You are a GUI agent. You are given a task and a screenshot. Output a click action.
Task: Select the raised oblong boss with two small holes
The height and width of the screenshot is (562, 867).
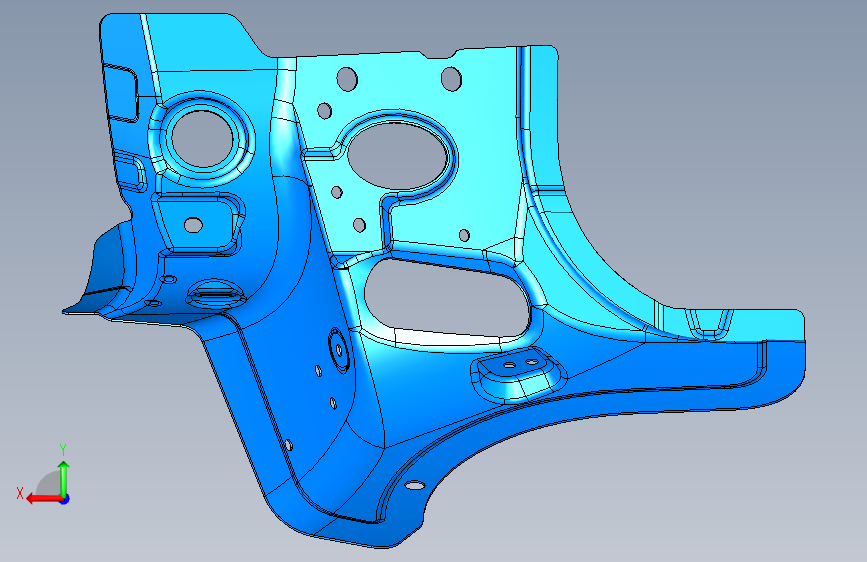(x=519, y=373)
